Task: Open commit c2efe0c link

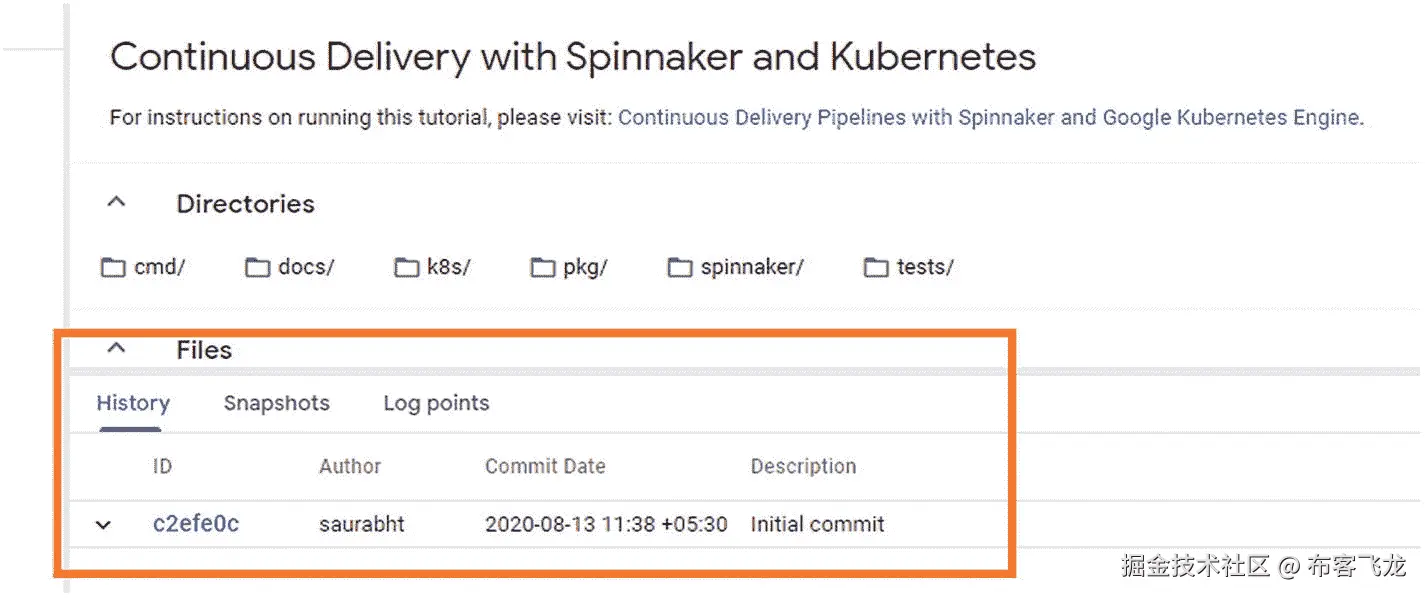Action: point(196,524)
